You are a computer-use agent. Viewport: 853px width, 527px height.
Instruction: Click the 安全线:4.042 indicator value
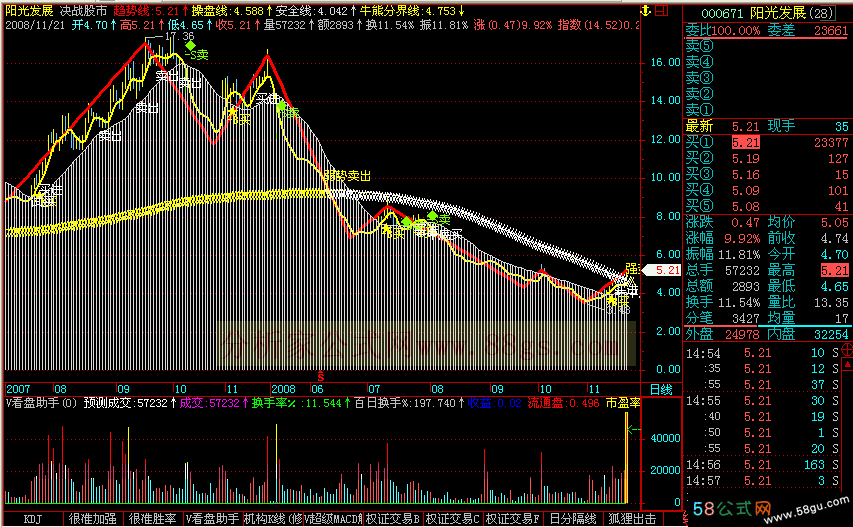tap(314, 11)
